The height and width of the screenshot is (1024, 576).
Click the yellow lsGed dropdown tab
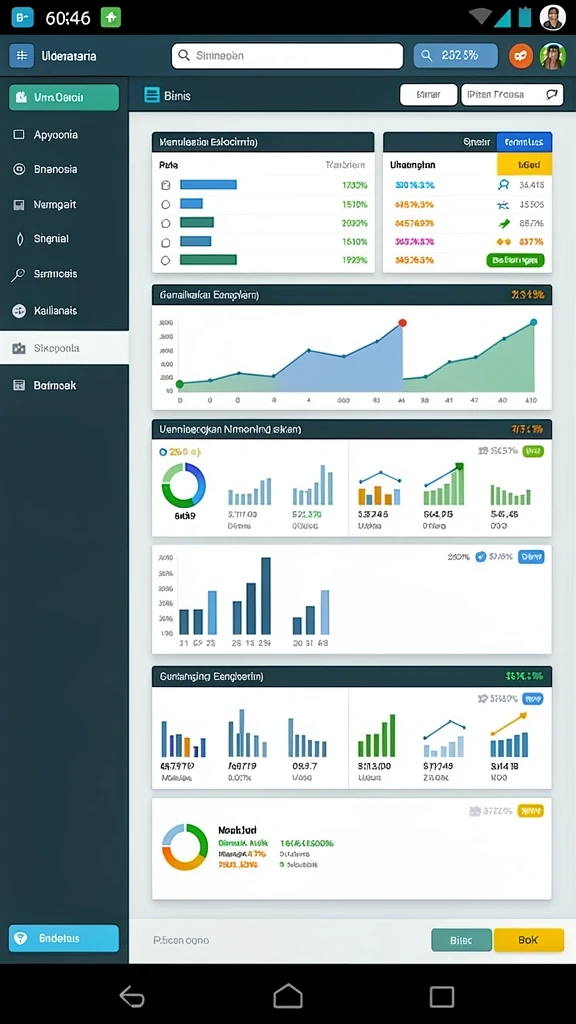point(524,165)
